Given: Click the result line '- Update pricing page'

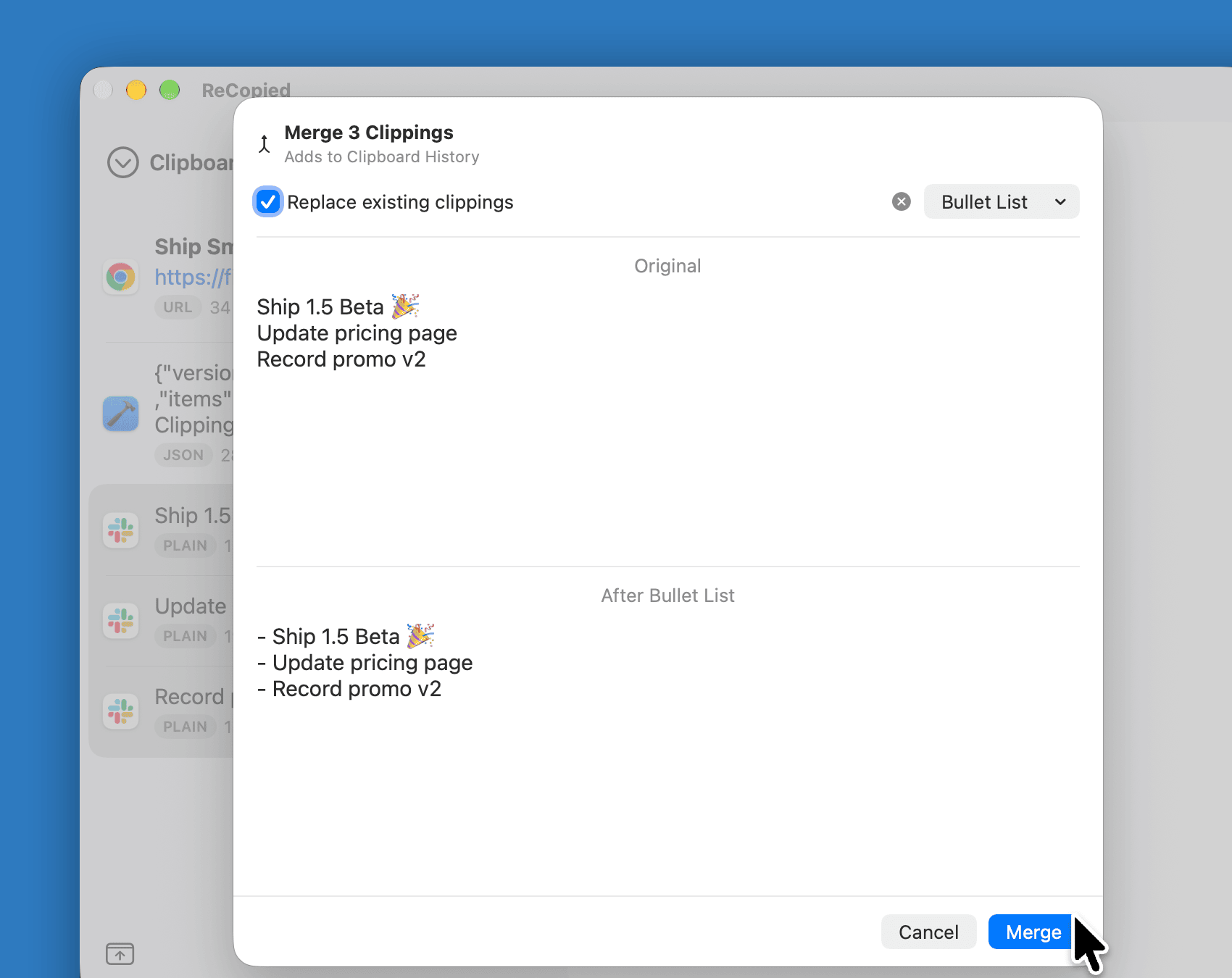Looking at the screenshot, I should (365, 663).
